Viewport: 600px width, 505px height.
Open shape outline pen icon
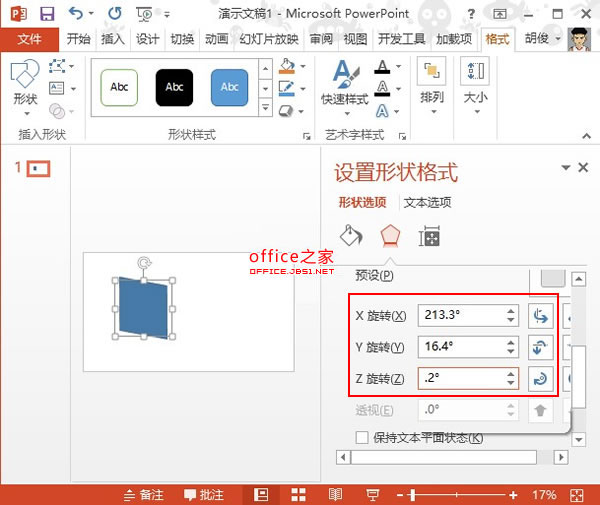(x=287, y=89)
